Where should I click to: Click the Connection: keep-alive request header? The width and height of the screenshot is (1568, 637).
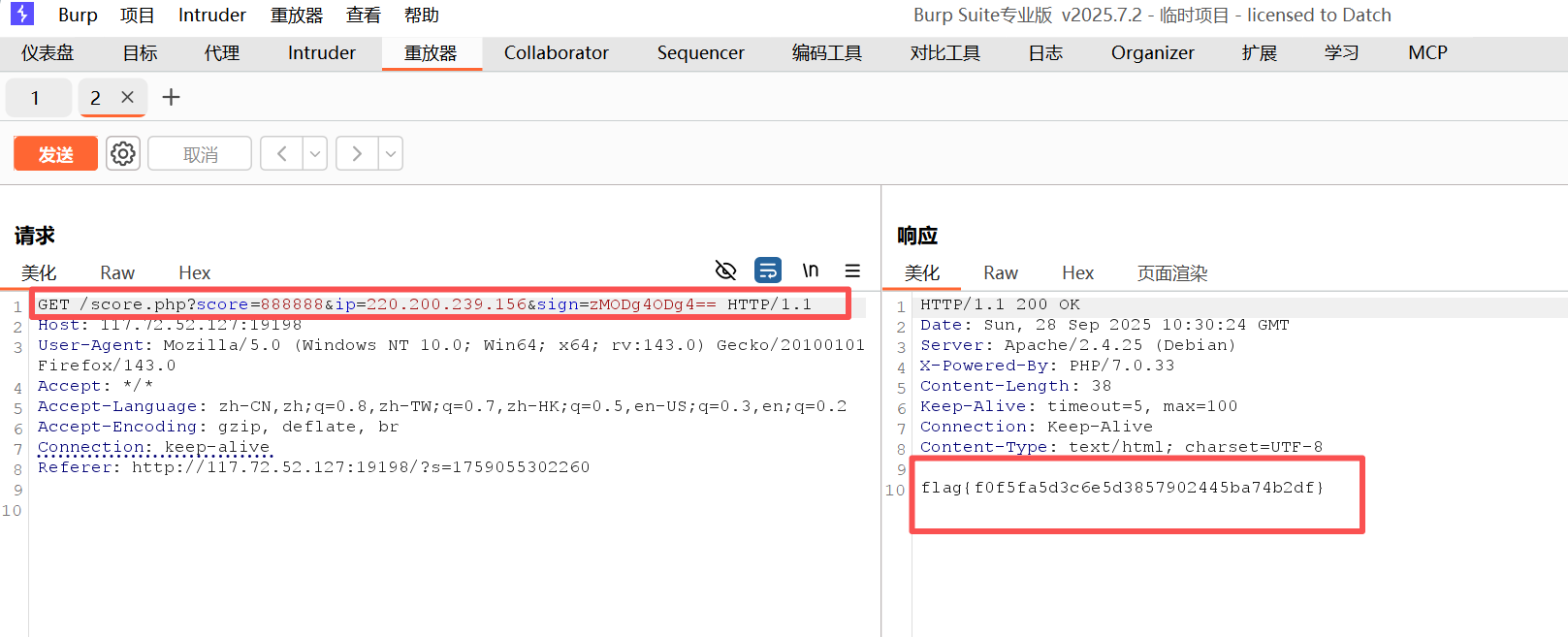point(153,447)
